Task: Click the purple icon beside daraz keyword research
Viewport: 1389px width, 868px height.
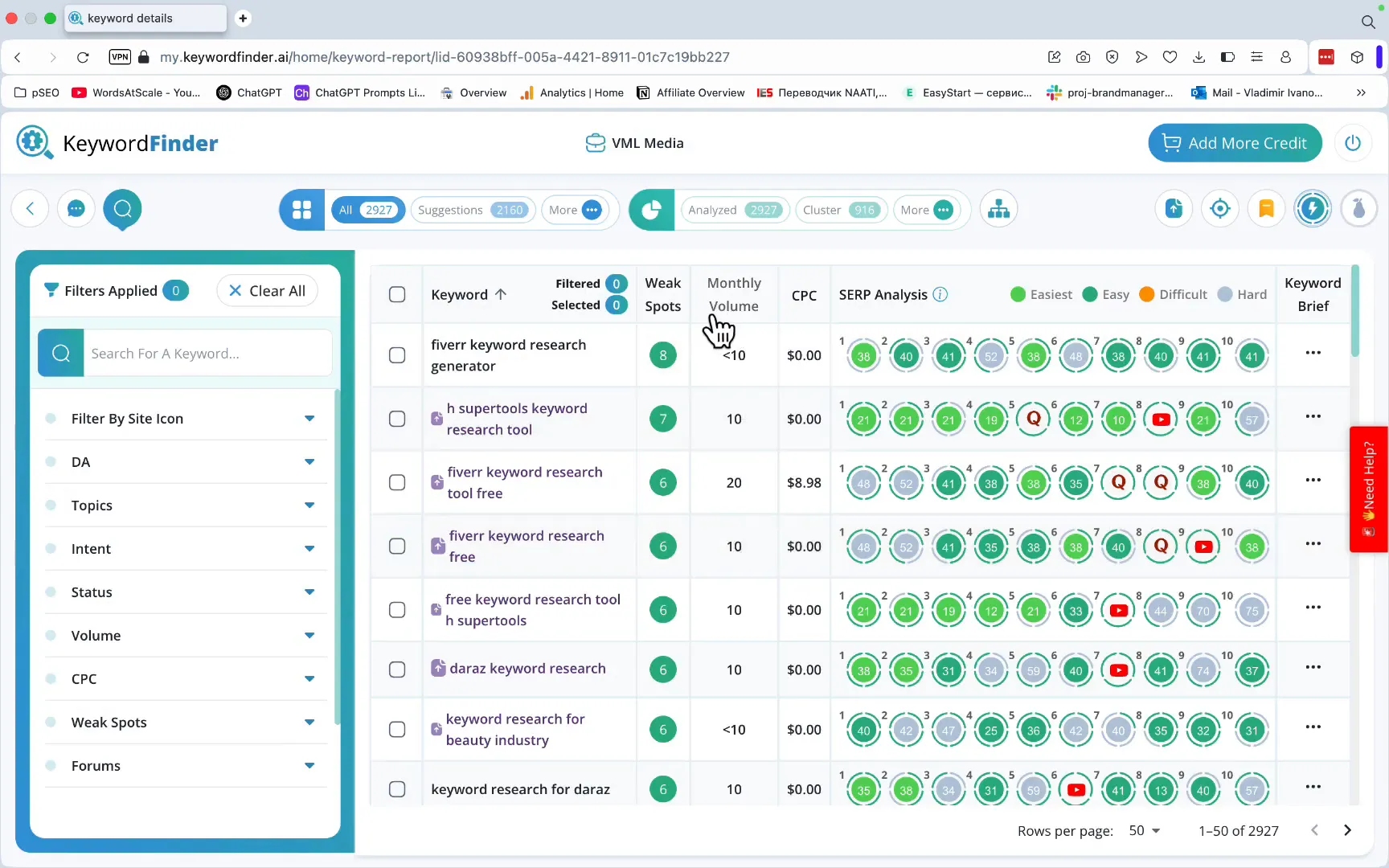Action: pyautogui.click(x=438, y=668)
